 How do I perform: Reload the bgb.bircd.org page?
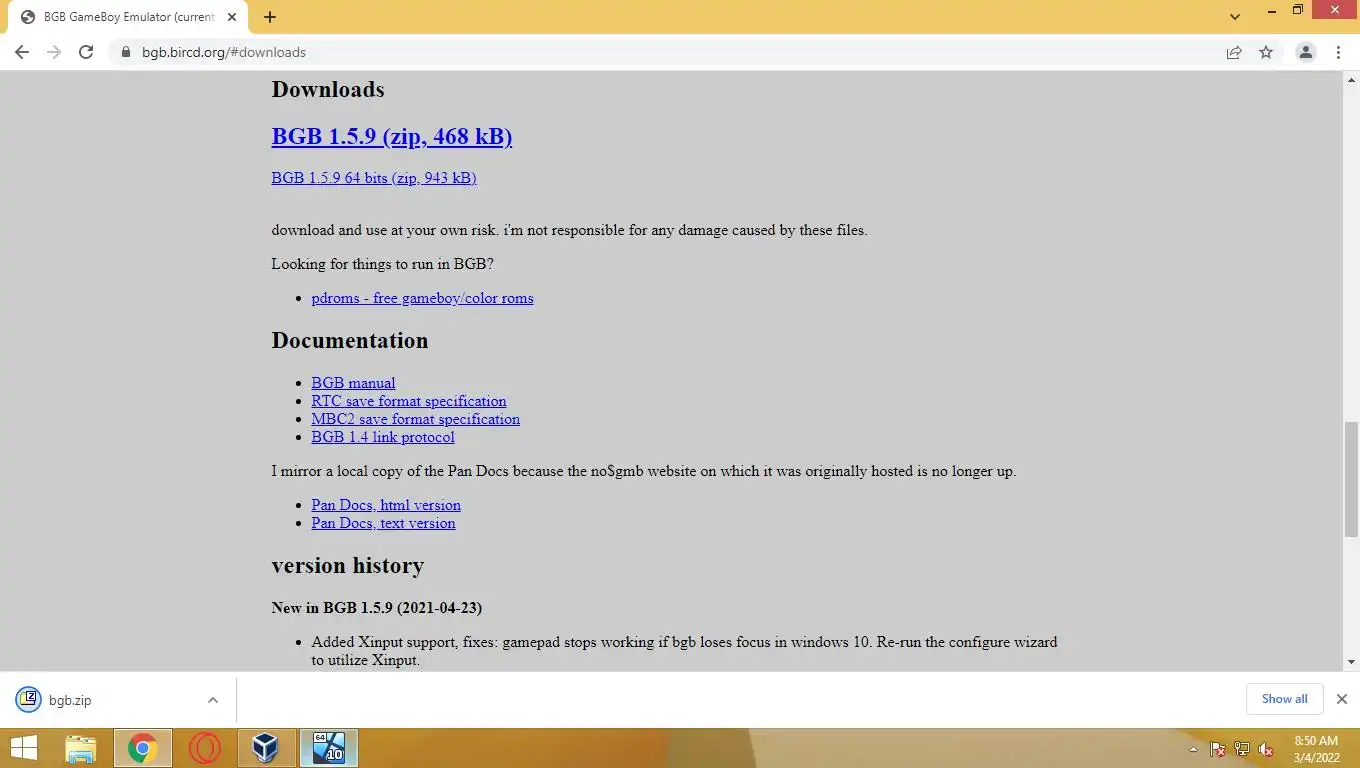(x=86, y=52)
